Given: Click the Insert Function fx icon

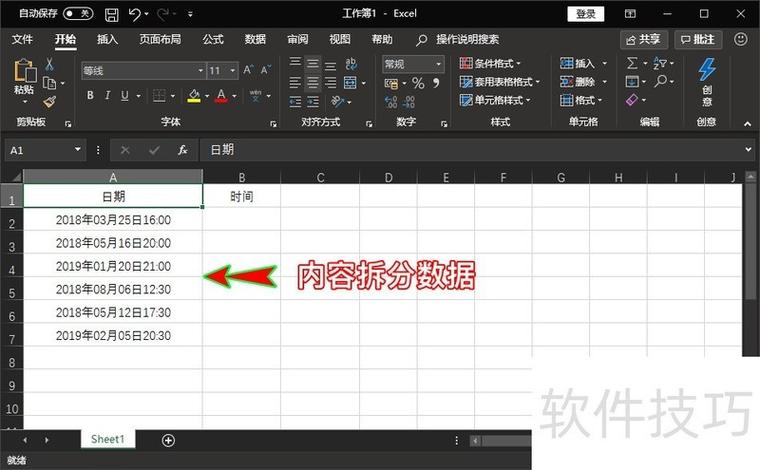Looking at the screenshot, I should 182,150.
